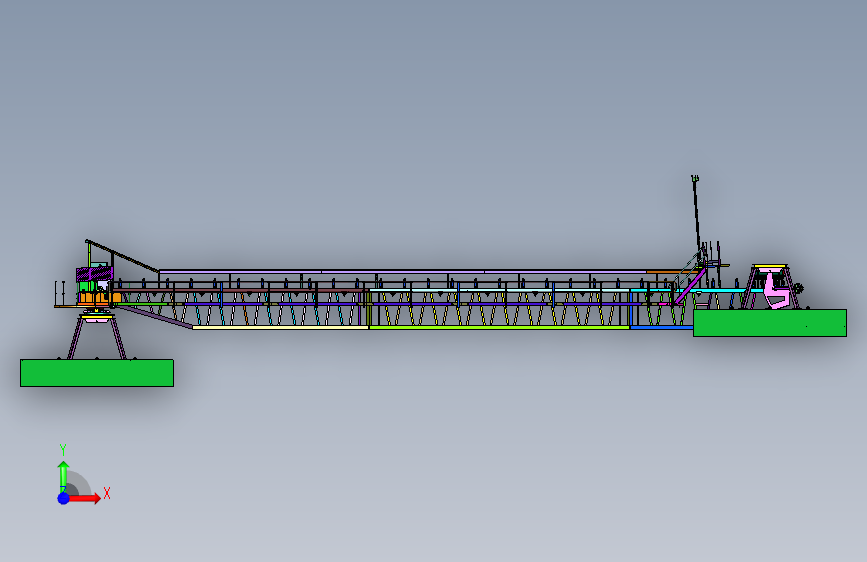
Task: Select the blue bottom chord beam segment
Action: [x=662, y=327]
